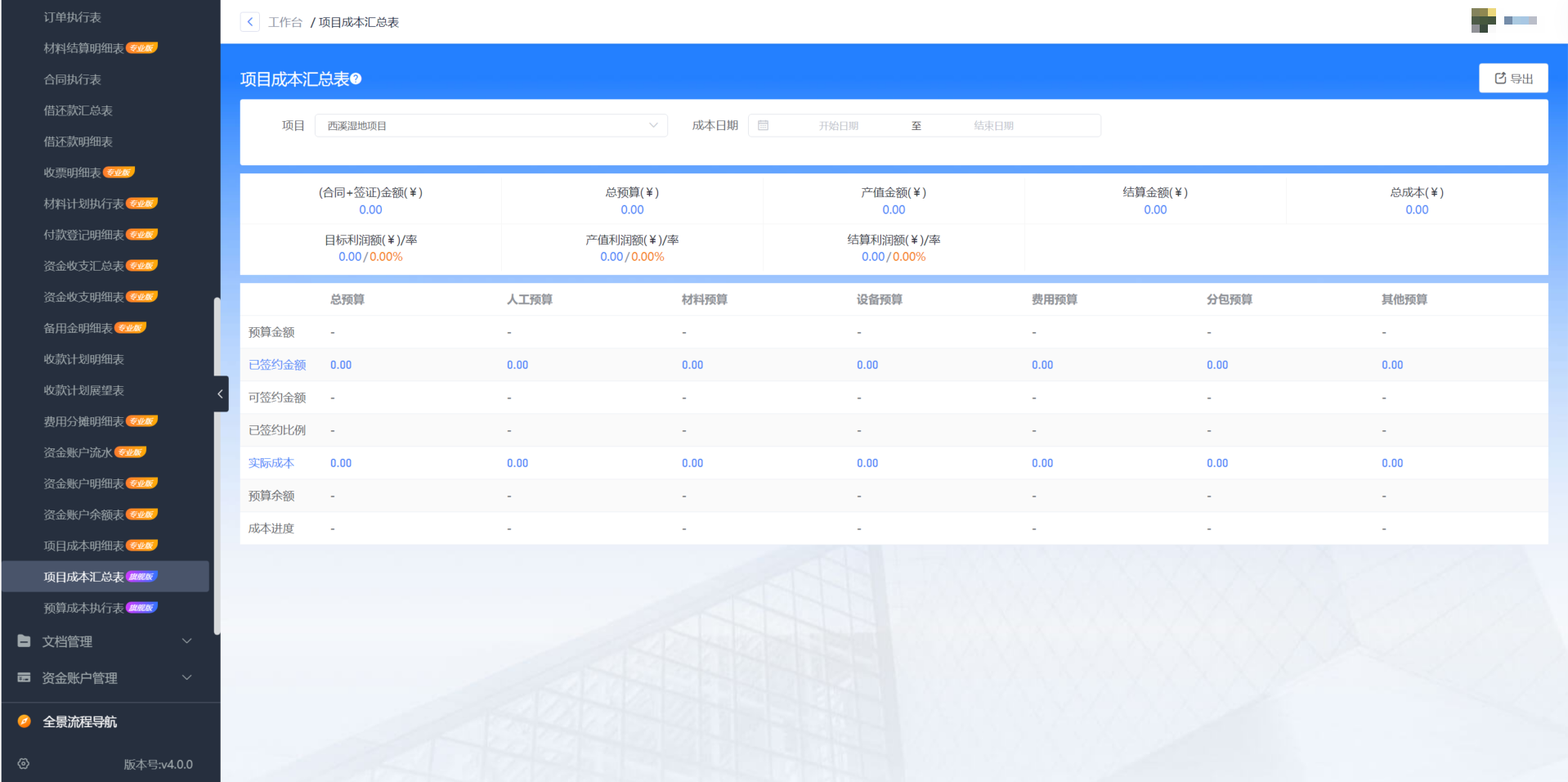Viewport: 1568px width, 782px height.
Task: Click the 已签约金额 row link
Action: [277, 365]
